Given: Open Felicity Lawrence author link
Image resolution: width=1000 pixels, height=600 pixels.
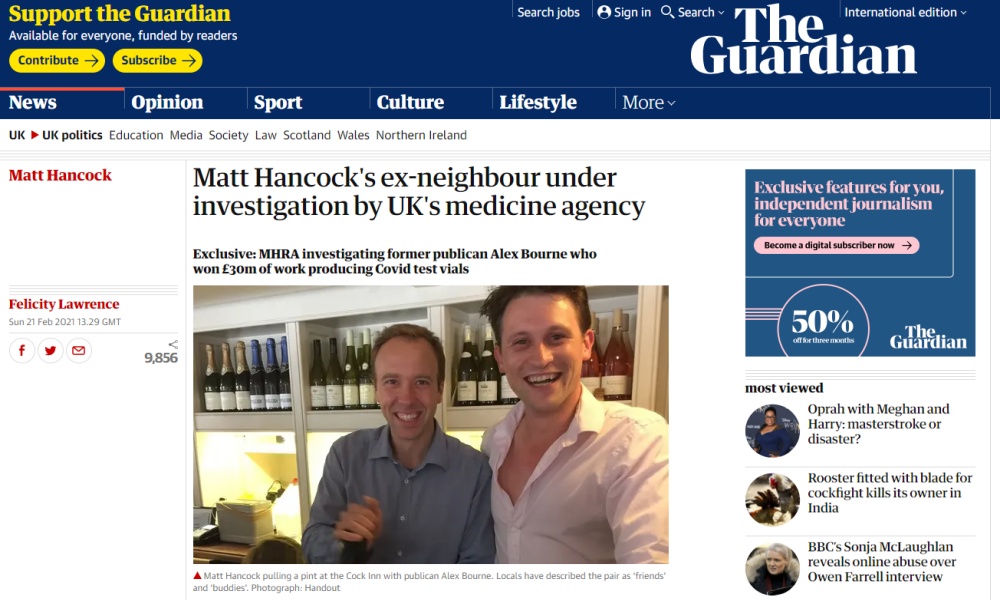Looking at the screenshot, I should coord(64,304).
